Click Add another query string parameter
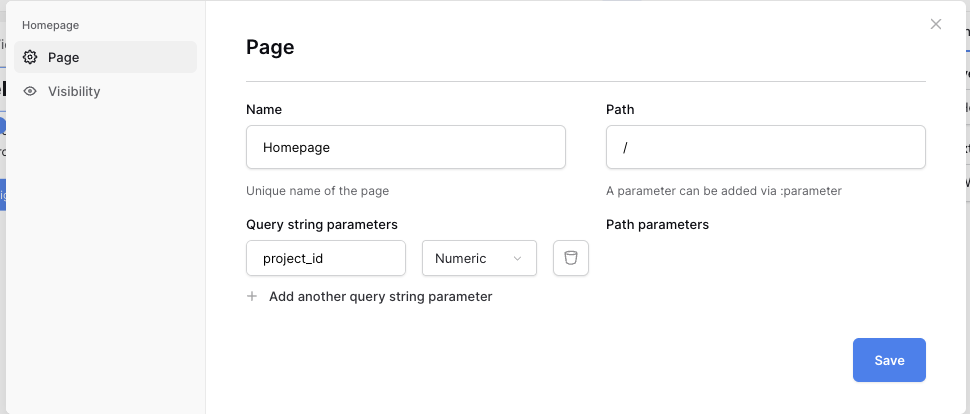This screenshot has height=414, width=970. 380,297
